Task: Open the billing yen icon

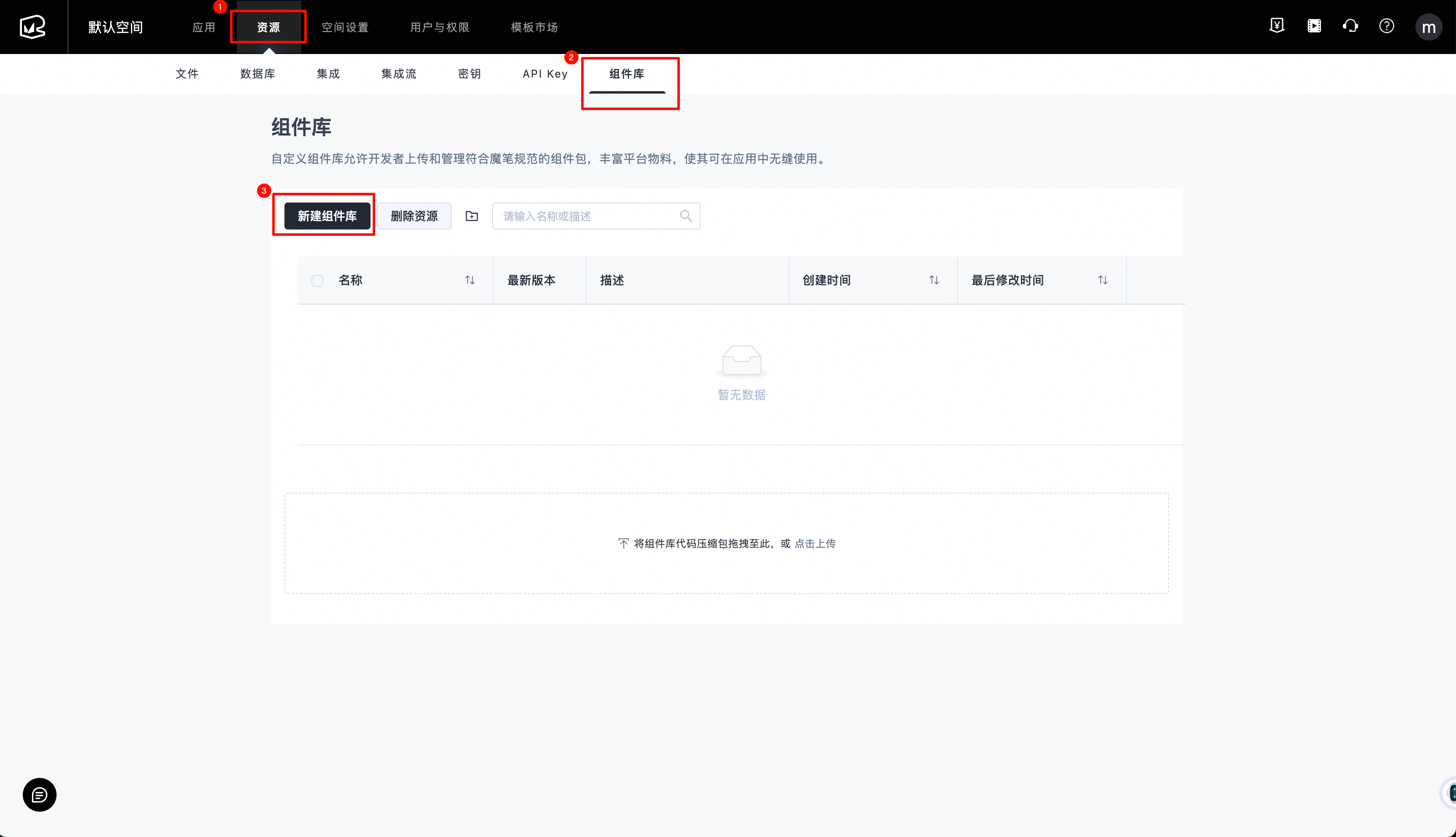Action: [x=1277, y=26]
